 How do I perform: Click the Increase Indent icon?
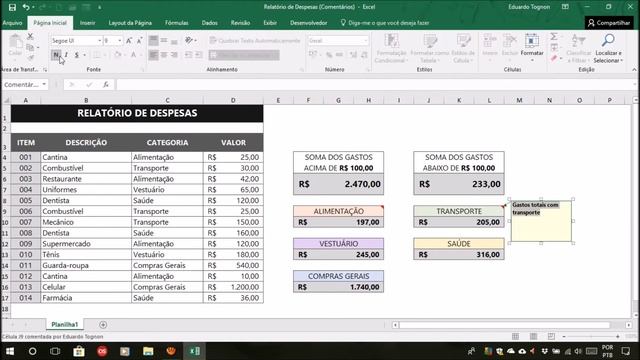click(199, 55)
